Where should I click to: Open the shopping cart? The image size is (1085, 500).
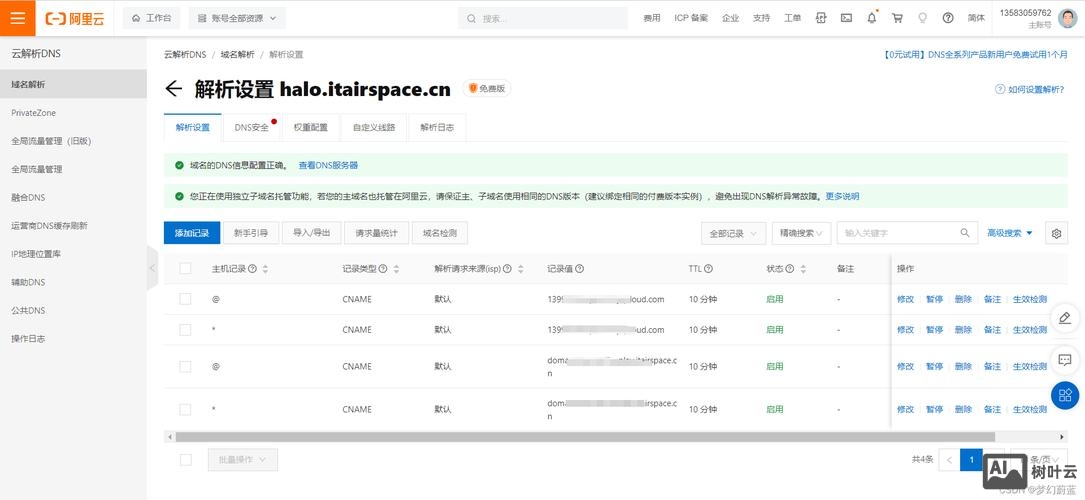(897, 19)
